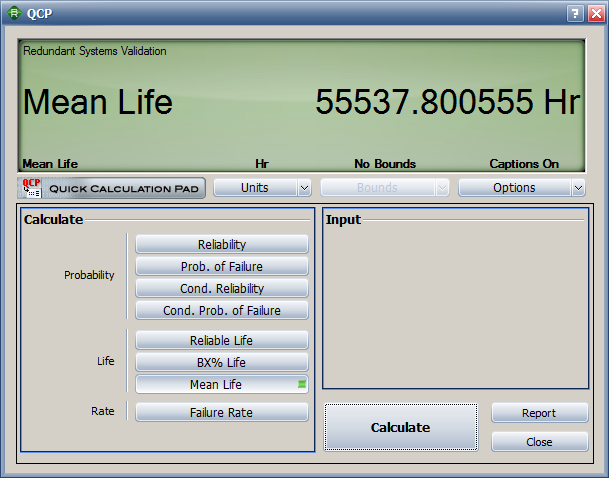Click the 55537.800555 Hr result value
This screenshot has width=609, height=478.
tap(447, 102)
